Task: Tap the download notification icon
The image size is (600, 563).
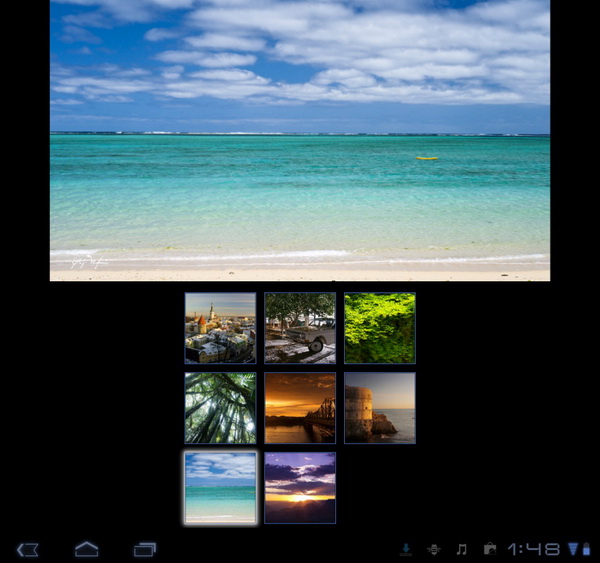Action: (406, 549)
